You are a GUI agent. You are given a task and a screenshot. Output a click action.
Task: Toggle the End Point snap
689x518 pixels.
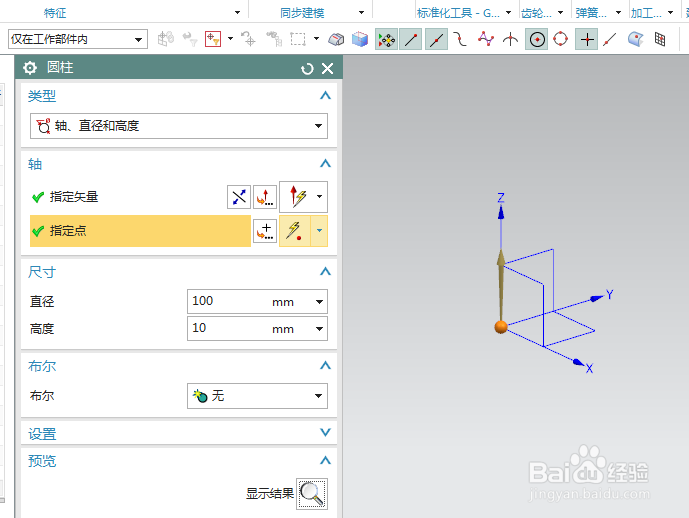(410, 39)
